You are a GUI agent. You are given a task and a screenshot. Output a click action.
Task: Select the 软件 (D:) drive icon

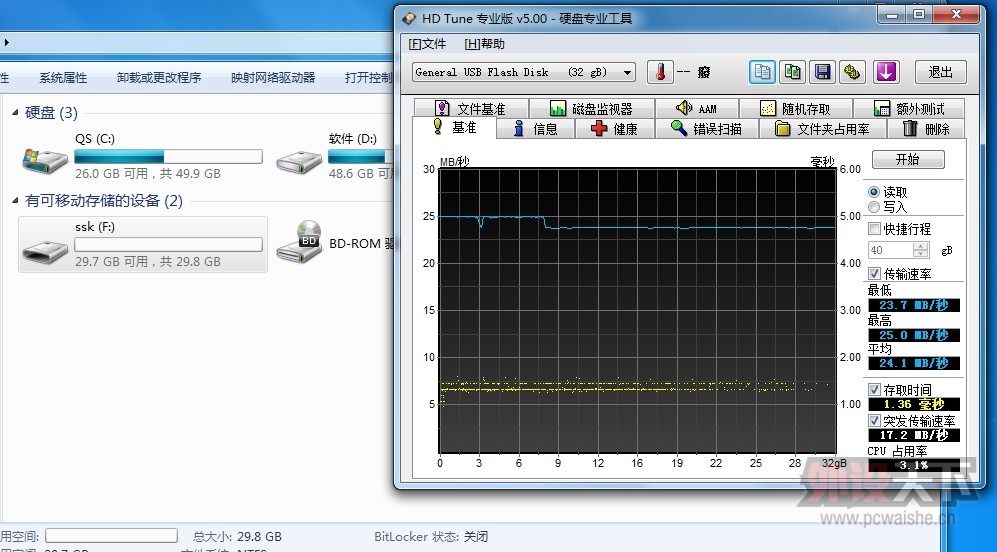point(298,162)
